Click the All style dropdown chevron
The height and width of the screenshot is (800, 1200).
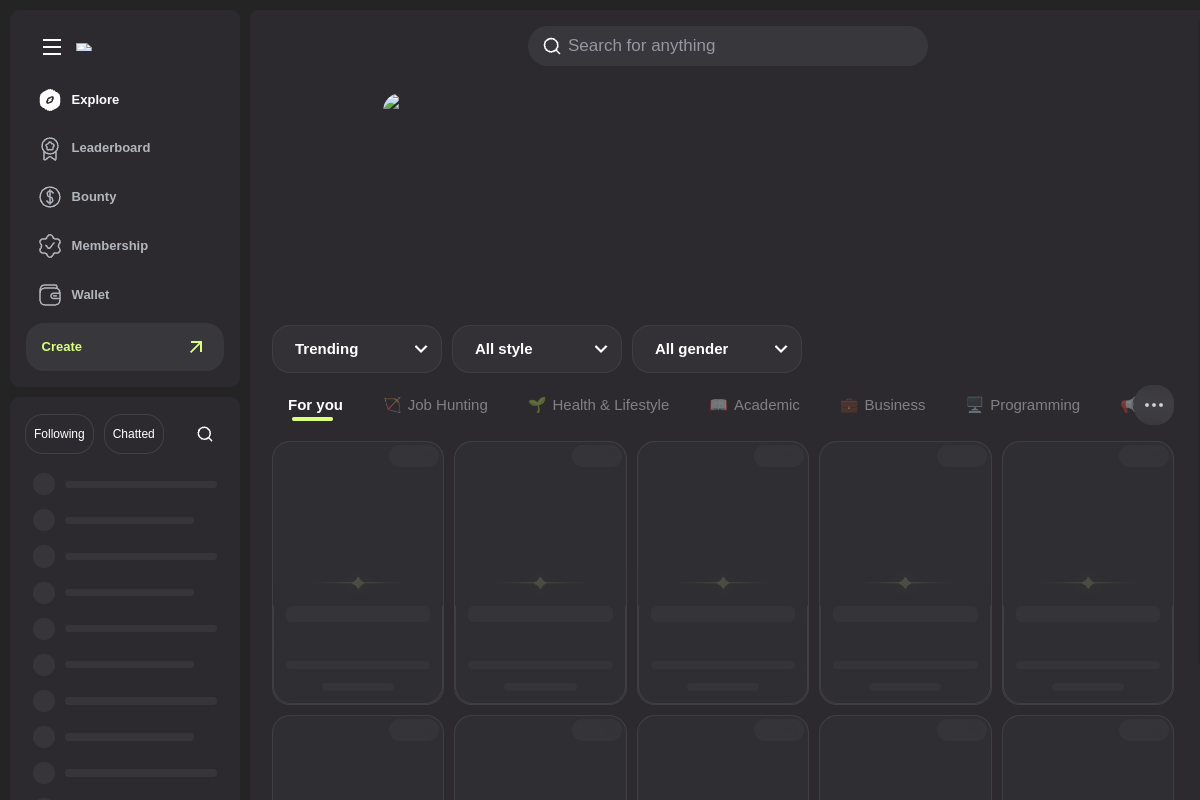tap(601, 349)
